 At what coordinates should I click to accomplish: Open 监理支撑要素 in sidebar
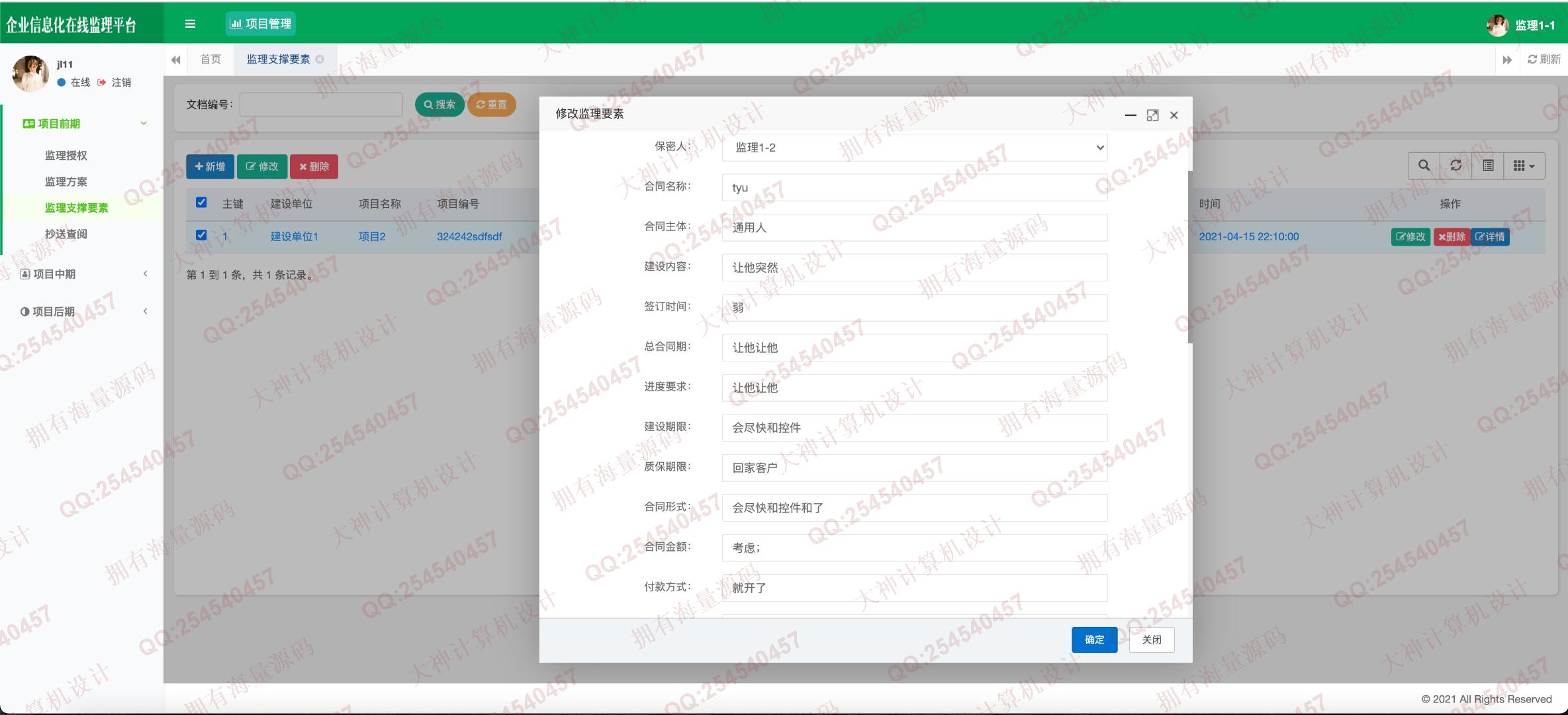tap(77, 208)
